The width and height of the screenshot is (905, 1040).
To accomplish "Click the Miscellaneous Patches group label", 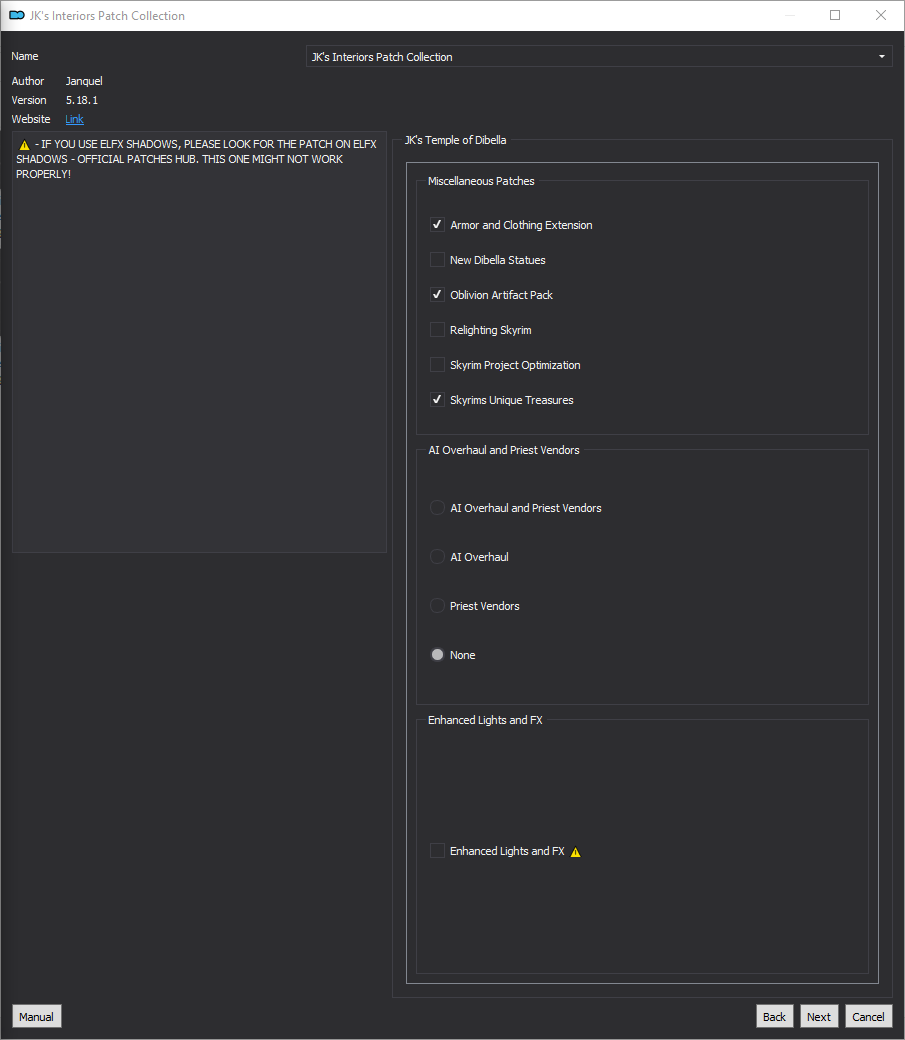I will point(481,181).
